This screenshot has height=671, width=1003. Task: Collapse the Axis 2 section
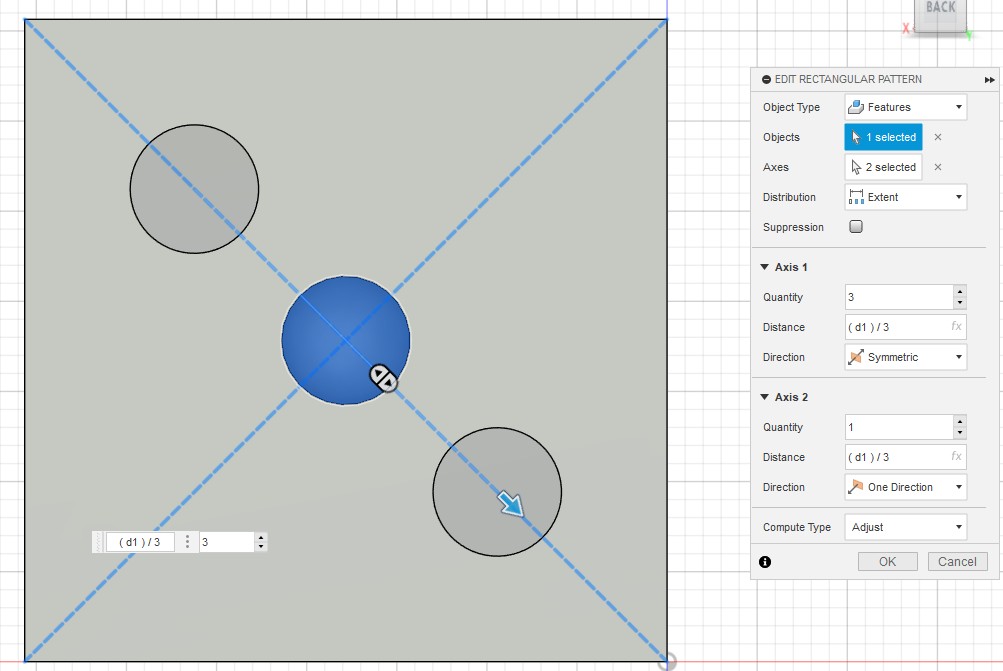point(765,397)
